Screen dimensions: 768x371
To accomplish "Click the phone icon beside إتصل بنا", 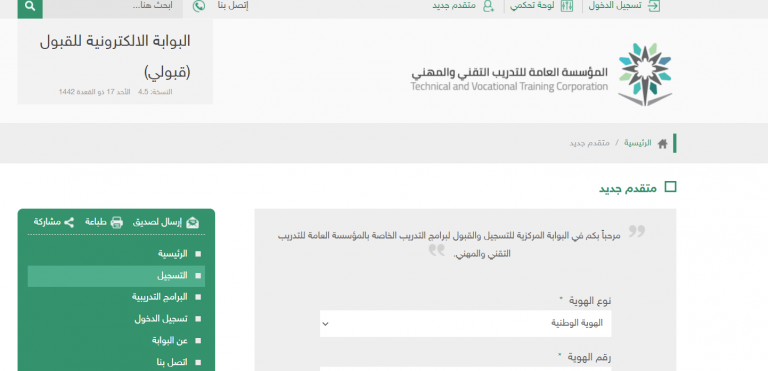I will click(x=199, y=6).
